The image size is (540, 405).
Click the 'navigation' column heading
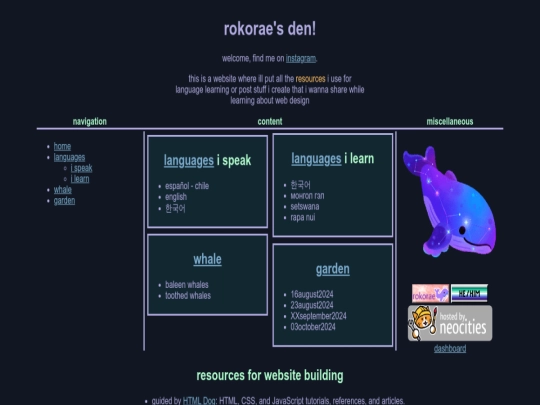(x=90, y=122)
